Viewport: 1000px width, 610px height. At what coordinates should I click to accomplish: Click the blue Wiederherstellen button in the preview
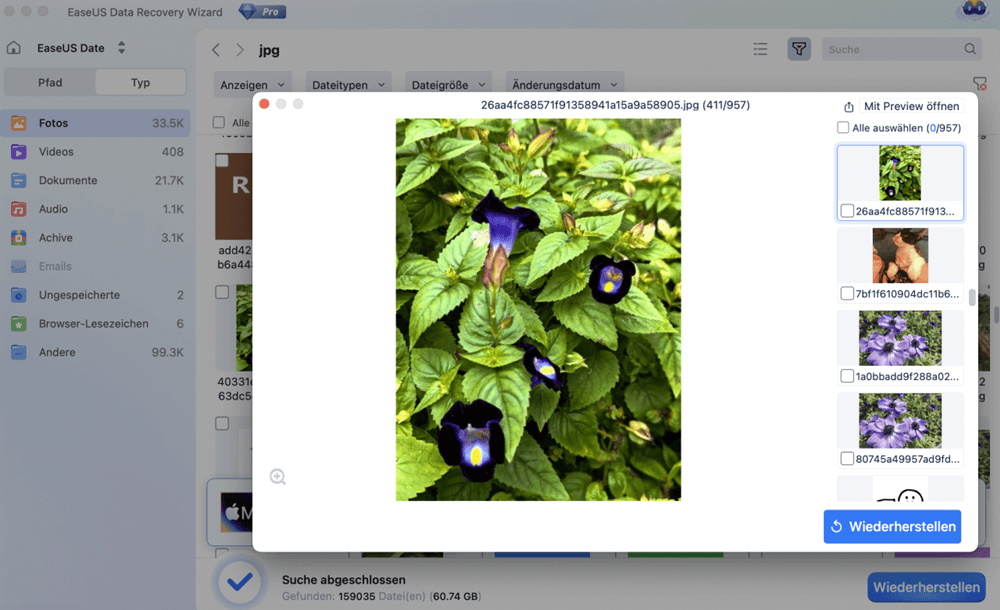pos(892,526)
